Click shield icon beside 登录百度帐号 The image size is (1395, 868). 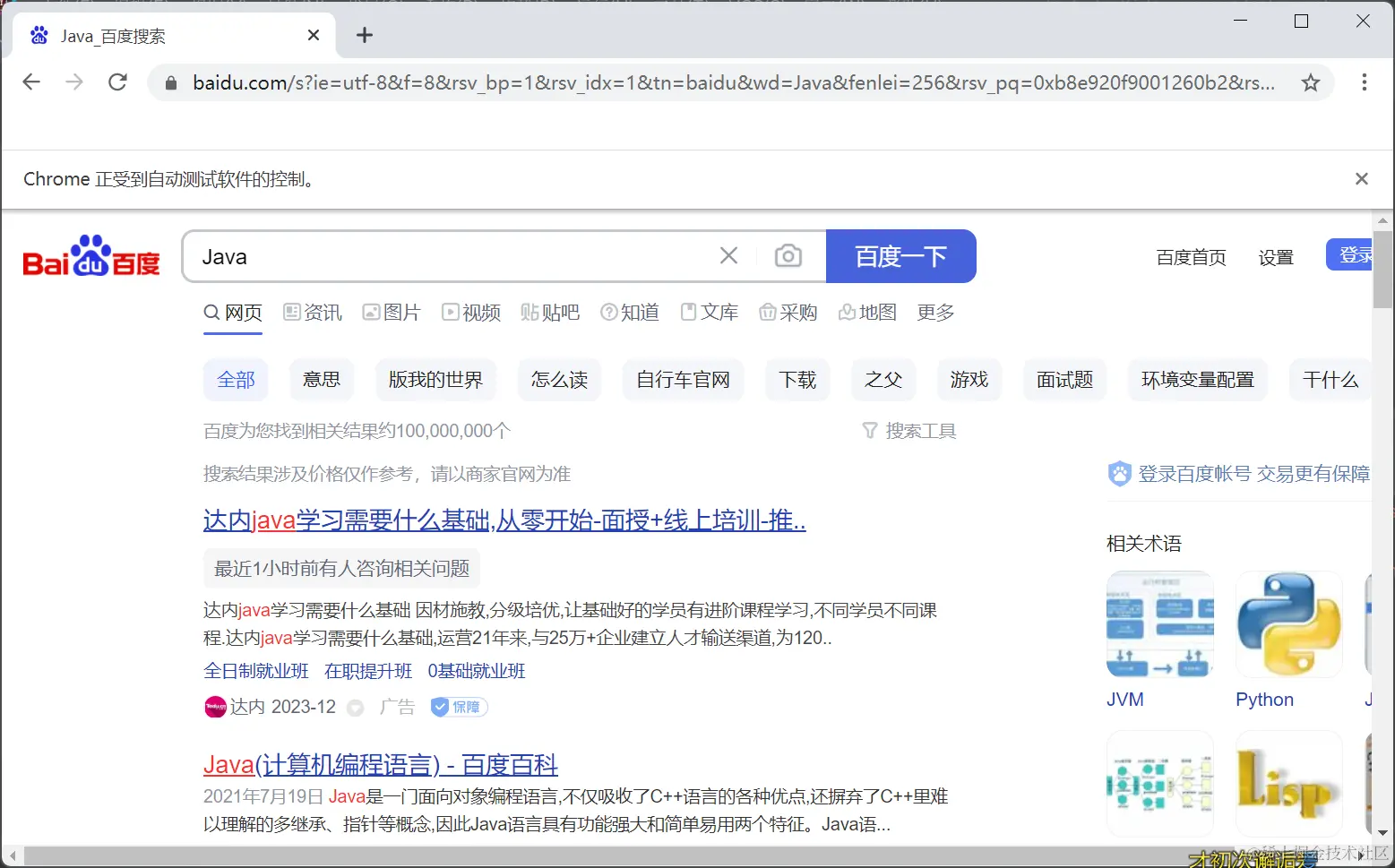(x=1120, y=473)
